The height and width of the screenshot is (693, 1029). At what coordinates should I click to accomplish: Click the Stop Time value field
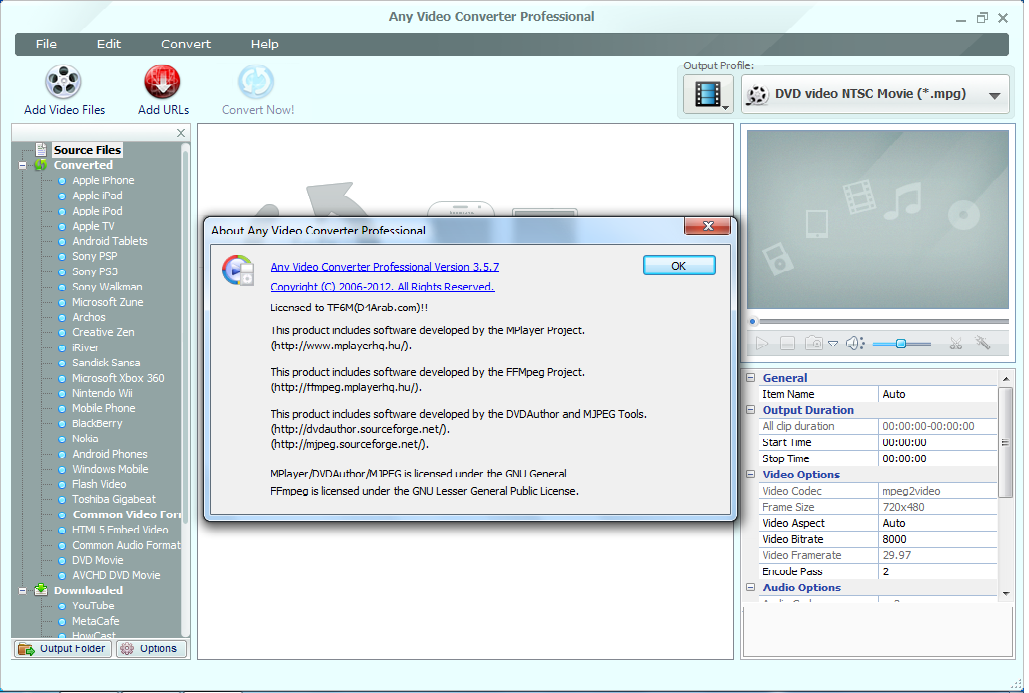click(938, 459)
